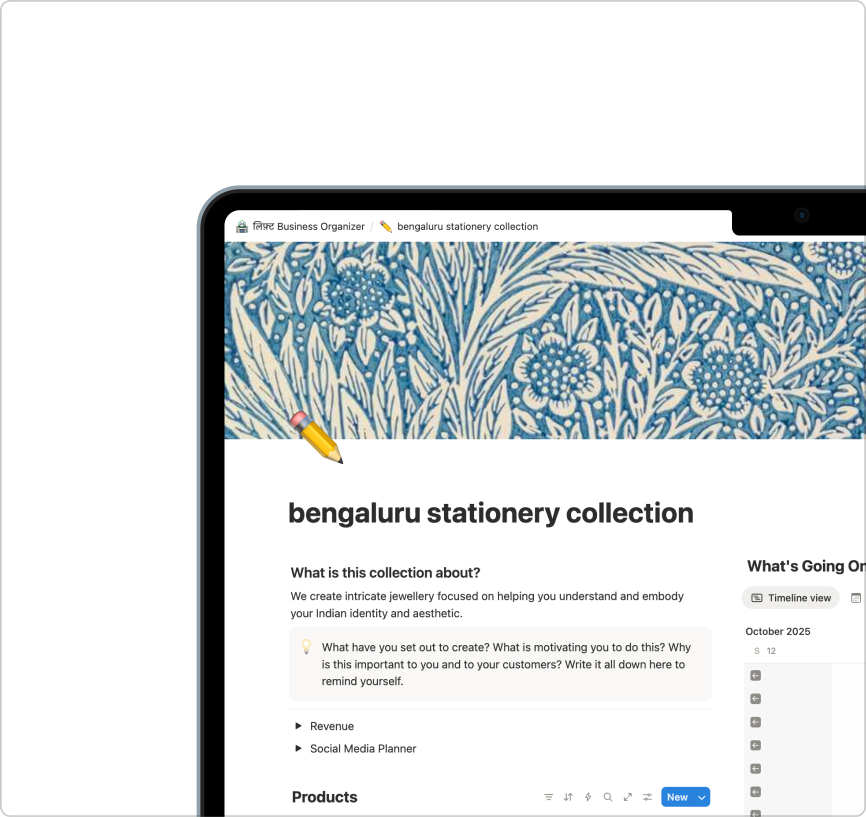Screen dimensions: 866x817
Task: Select heading 'What is this collection about?'
Action: pos(386,573)
